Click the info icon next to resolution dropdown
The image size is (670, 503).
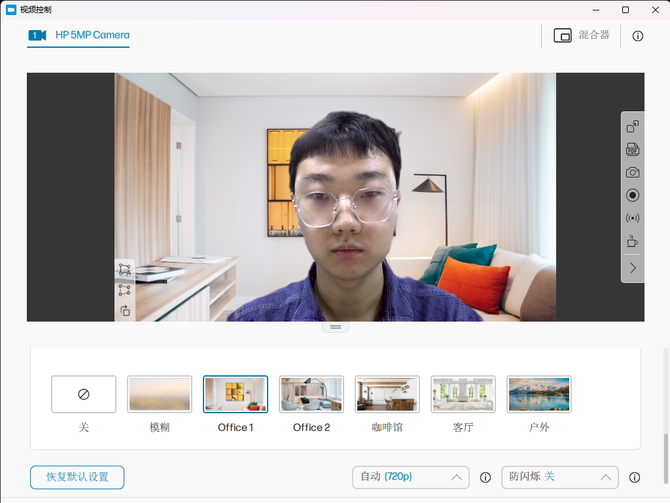tap(485, 477)
